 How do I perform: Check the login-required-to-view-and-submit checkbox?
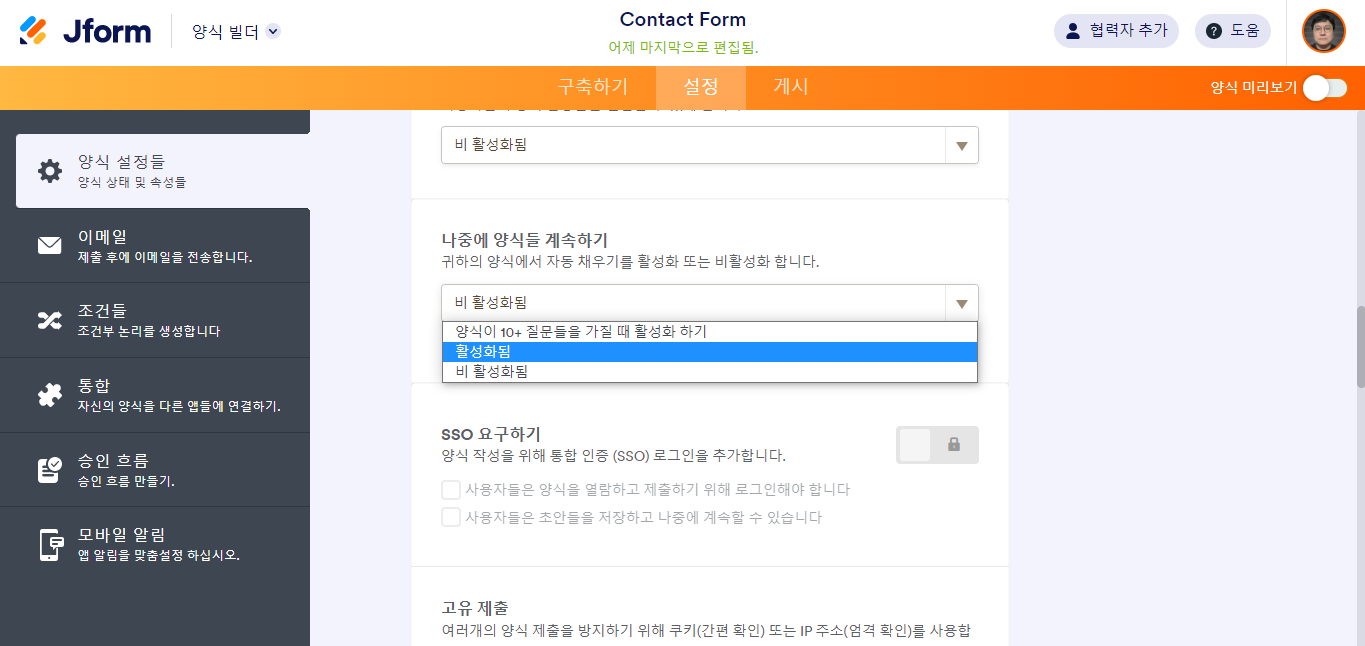click(x=451, y=490)
